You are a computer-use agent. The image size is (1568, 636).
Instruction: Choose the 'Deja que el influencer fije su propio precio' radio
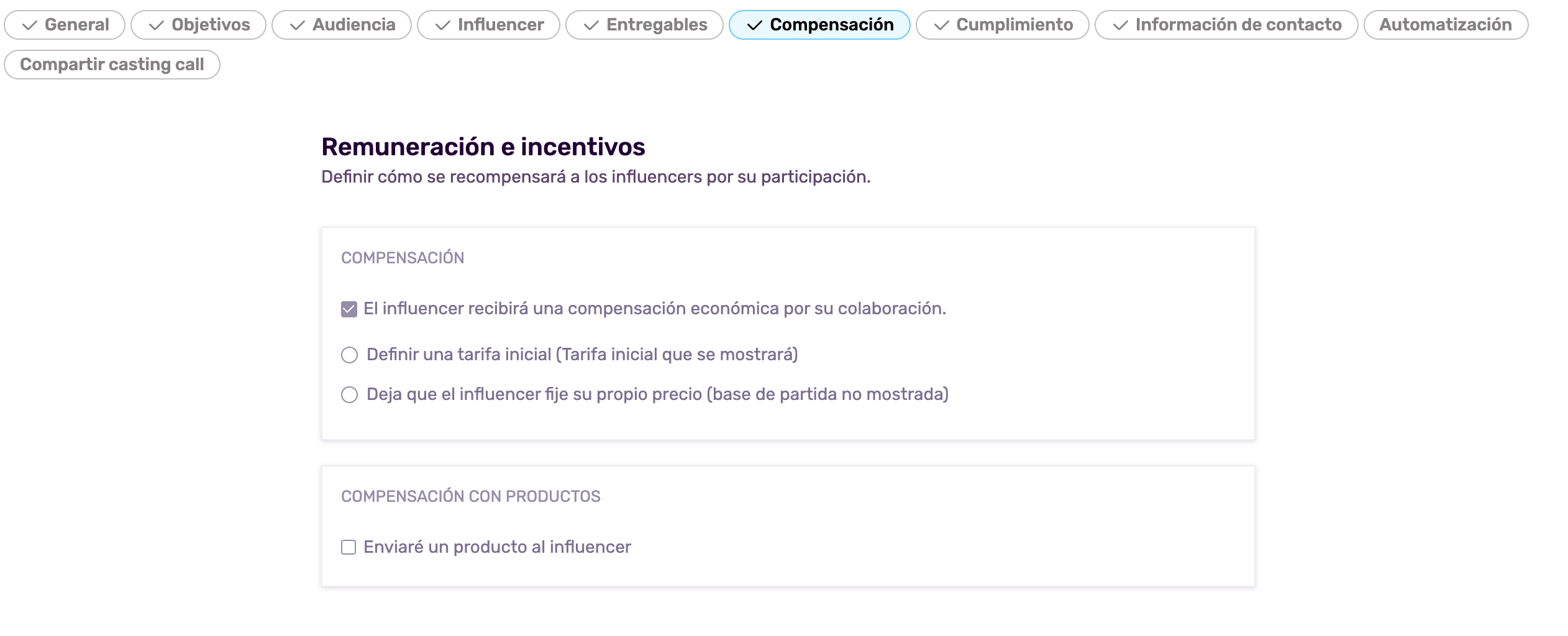point(350,395)
